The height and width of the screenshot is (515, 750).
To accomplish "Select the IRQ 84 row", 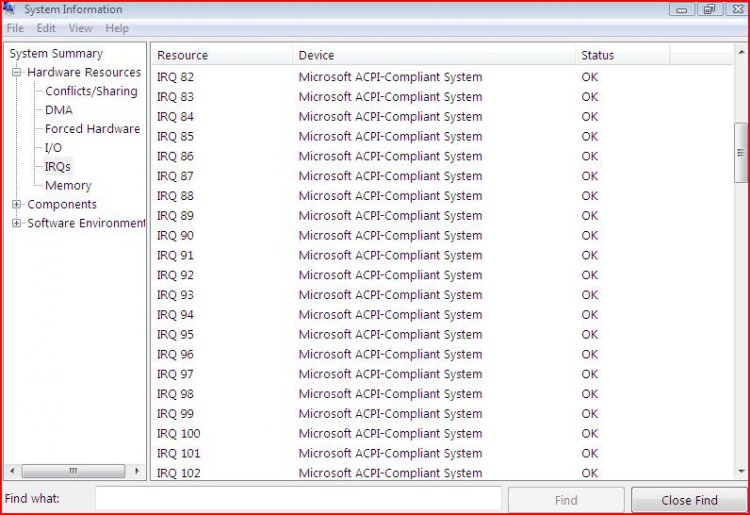I will [441, 117].
